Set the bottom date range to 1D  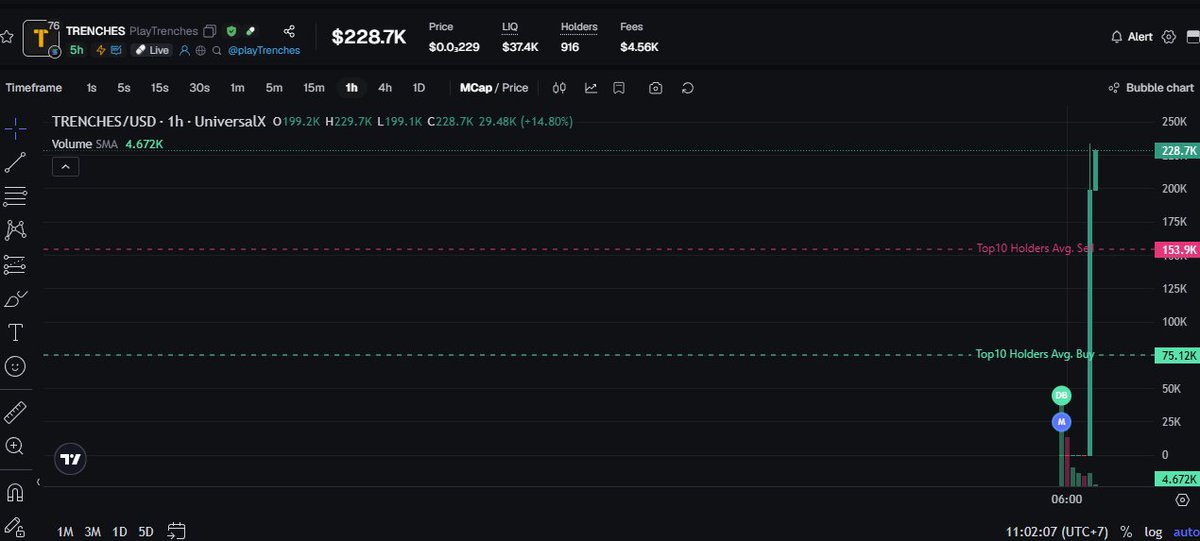pos(120,531)
